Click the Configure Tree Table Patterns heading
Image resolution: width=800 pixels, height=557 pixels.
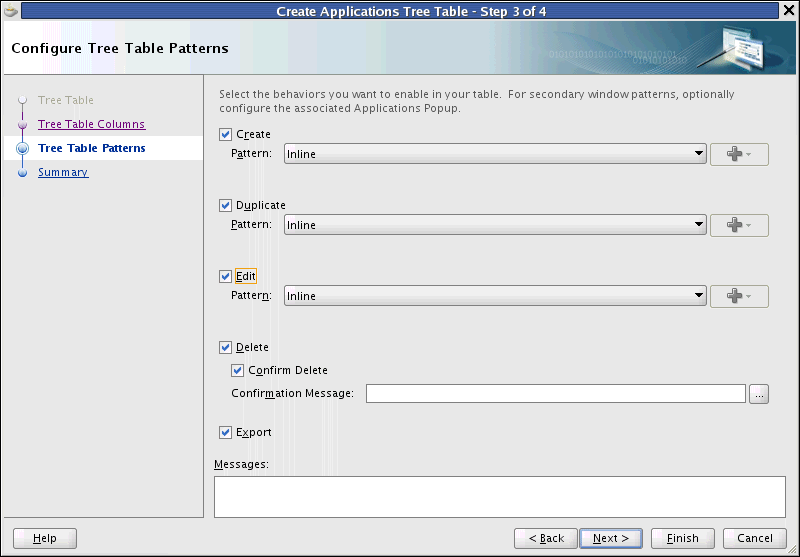(120, 48)
